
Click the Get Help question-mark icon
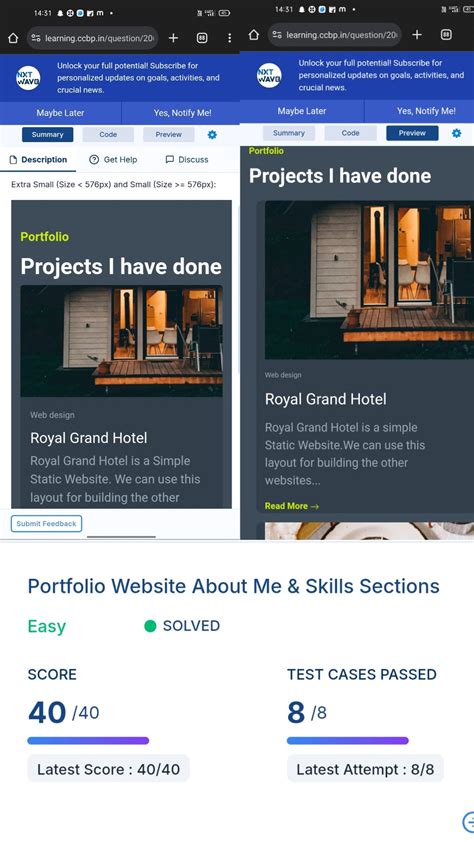point(94,159)
